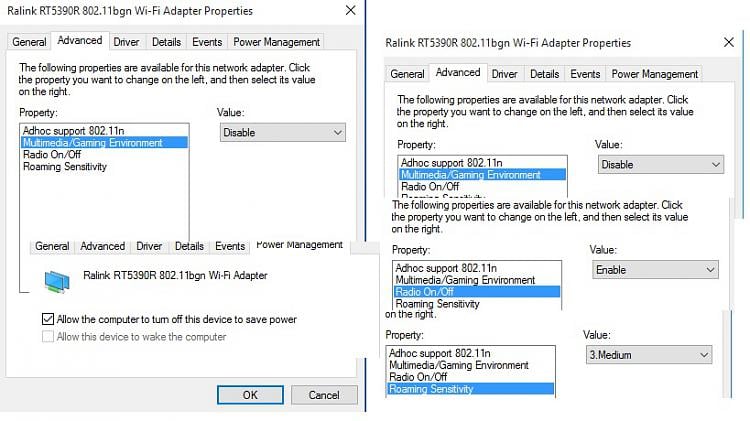Viewport: 750px width, 421px height.
Task: Select 'Multimedia/Gaming Environment' in middle right list
Action: click(477, 280)
